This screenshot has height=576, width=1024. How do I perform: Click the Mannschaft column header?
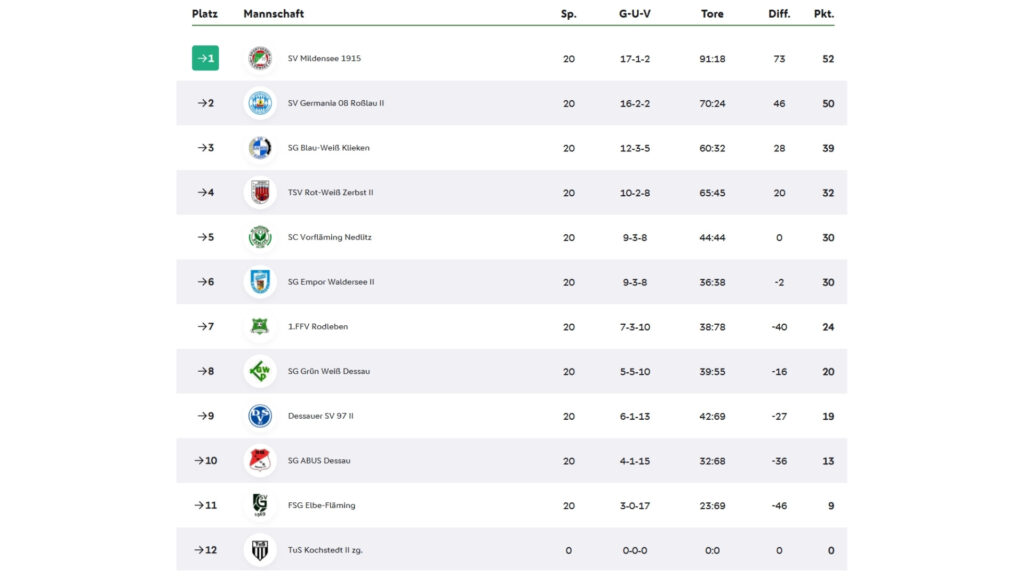pyautogui.click(x=274, y=14)
